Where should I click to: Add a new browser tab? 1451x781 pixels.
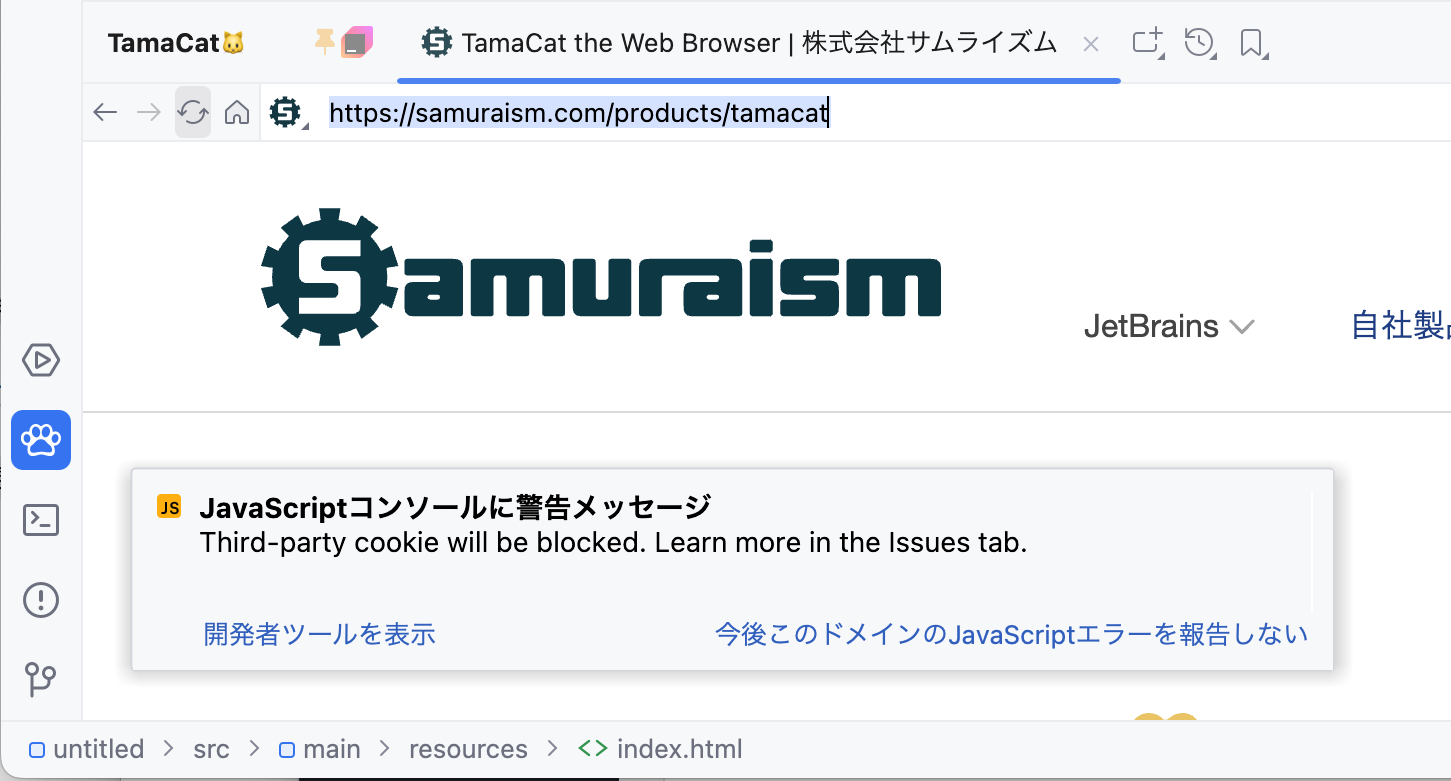click(1148, 42)
